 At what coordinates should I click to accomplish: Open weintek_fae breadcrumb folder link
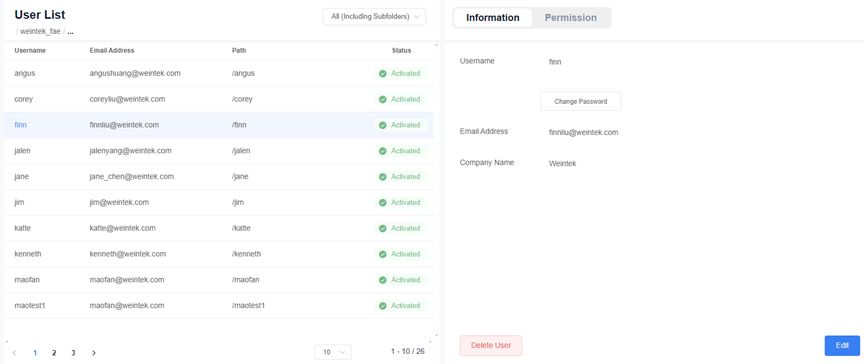[x=40, y=31]
